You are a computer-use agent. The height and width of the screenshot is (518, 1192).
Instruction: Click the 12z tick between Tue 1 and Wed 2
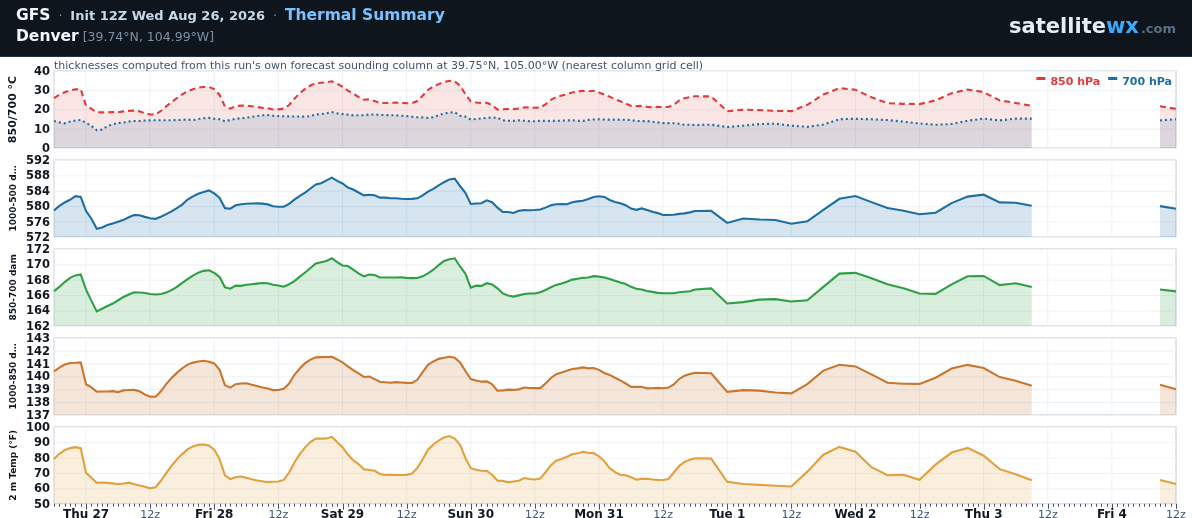[x=791, y=514]
